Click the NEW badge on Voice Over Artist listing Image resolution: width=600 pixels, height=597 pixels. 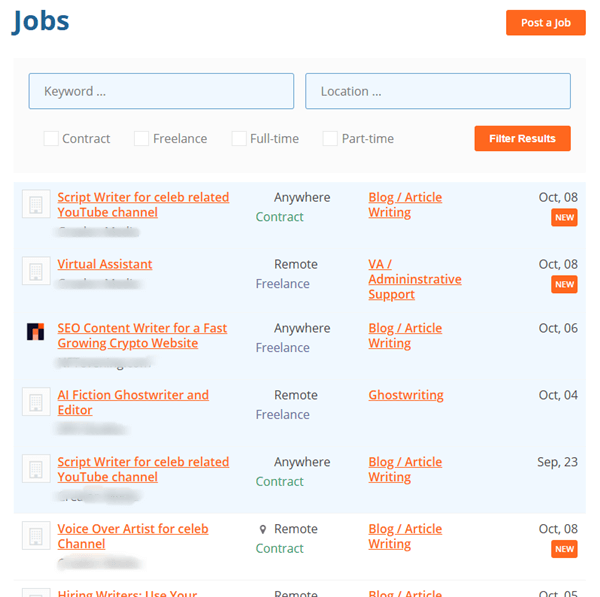tap(564, 549)
